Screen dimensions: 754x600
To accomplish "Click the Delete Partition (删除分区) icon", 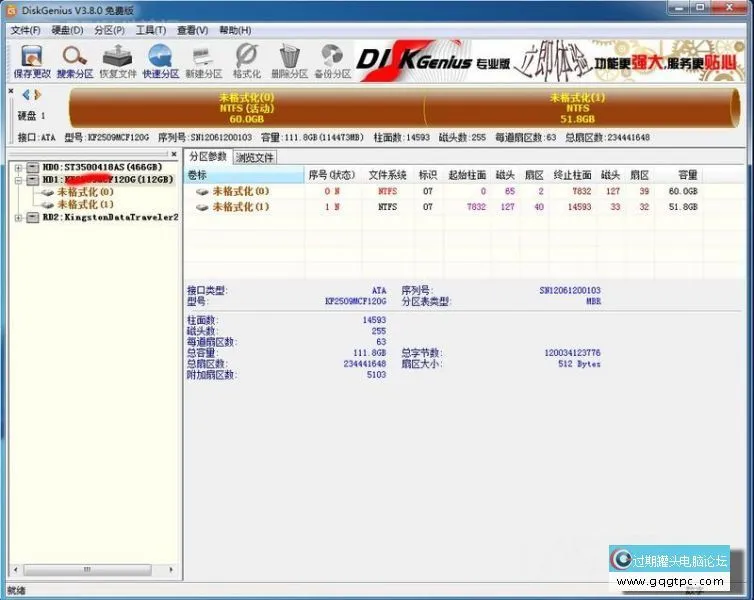I will coord(289,60).
